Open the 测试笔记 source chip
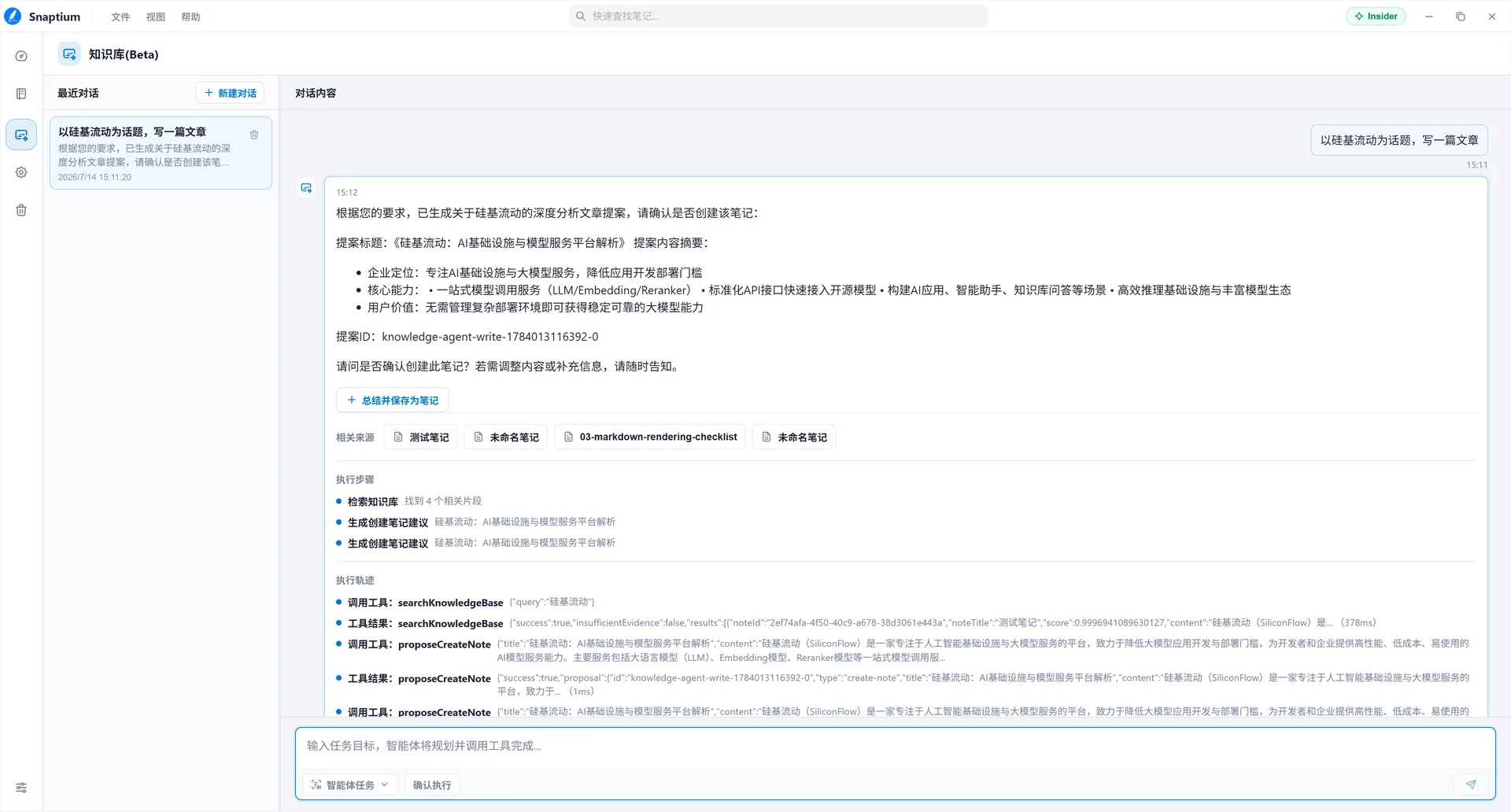1511x812 pixels. click(x=421, y=437)
